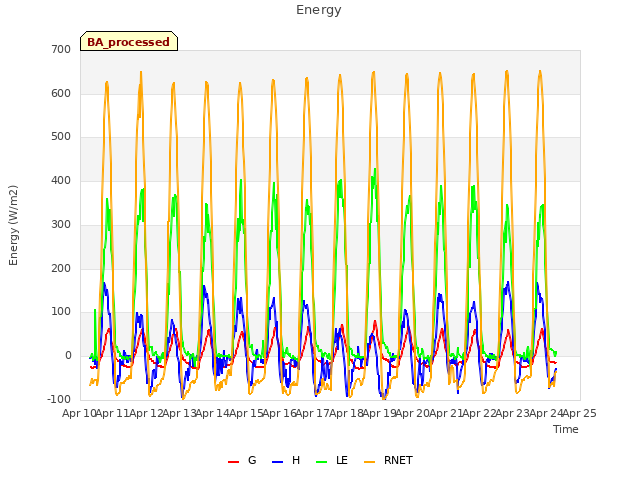Select the 700 y-axis tick label

click(61, 49)
